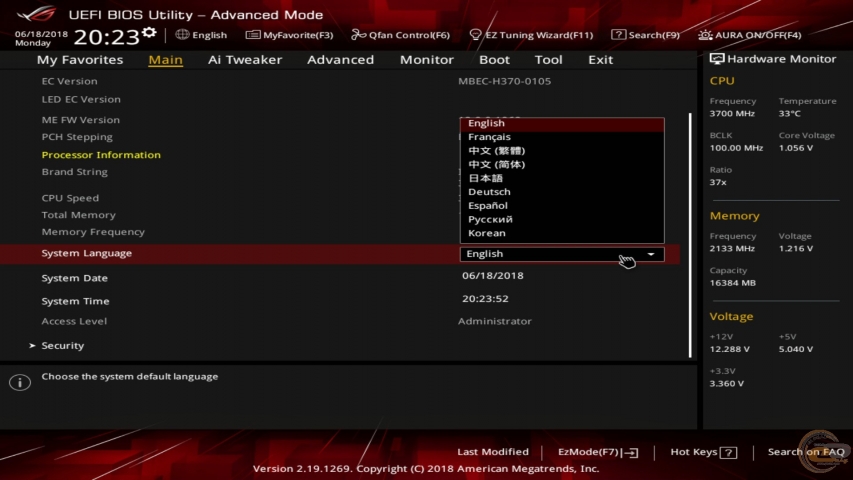This screenshot has width=853, height=480.
Task: Select Español language option
Action: tap(562, 206)
